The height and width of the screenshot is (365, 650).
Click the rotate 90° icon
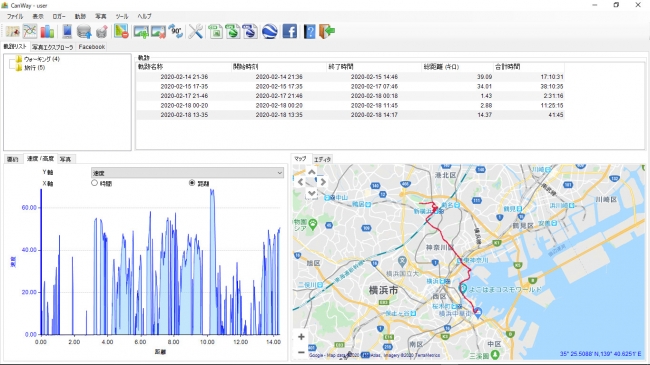click(176, 32)
